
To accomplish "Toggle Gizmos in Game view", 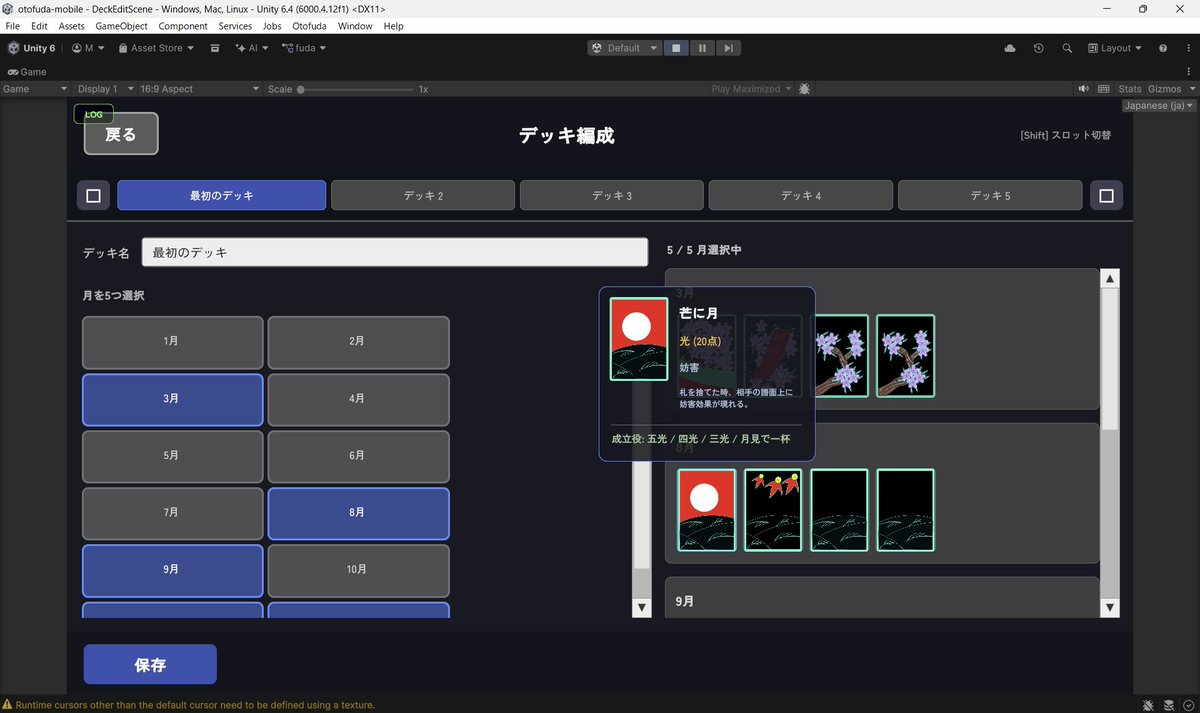I will point(1164,89).
